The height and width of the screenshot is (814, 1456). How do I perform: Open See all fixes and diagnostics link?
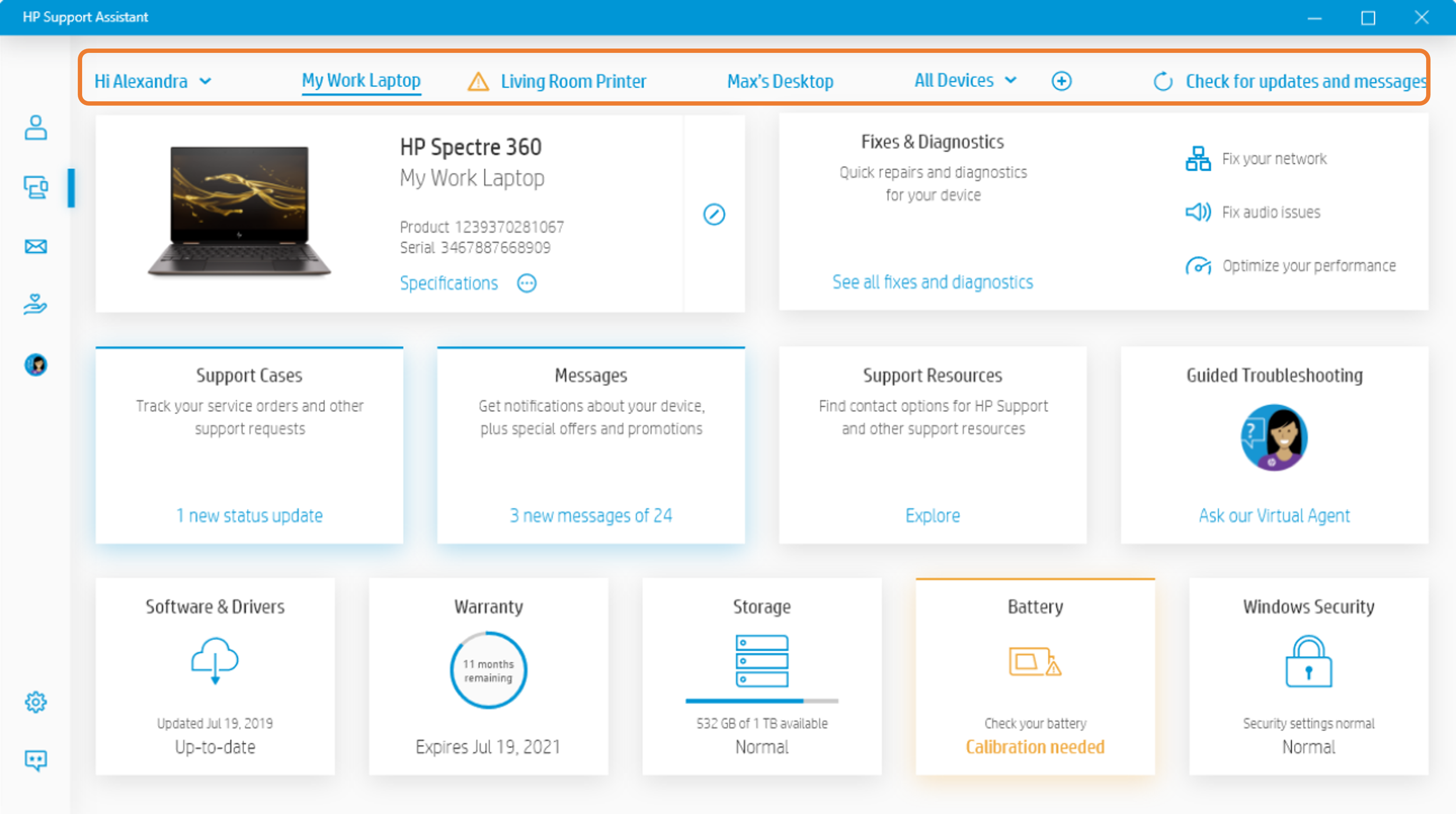click(x=932, y=282)
